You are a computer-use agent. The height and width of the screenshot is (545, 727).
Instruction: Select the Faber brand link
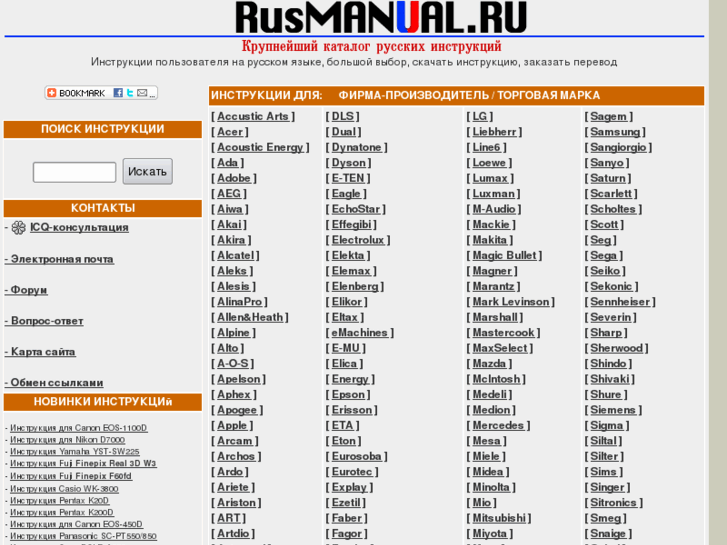(x=346, y=518)
